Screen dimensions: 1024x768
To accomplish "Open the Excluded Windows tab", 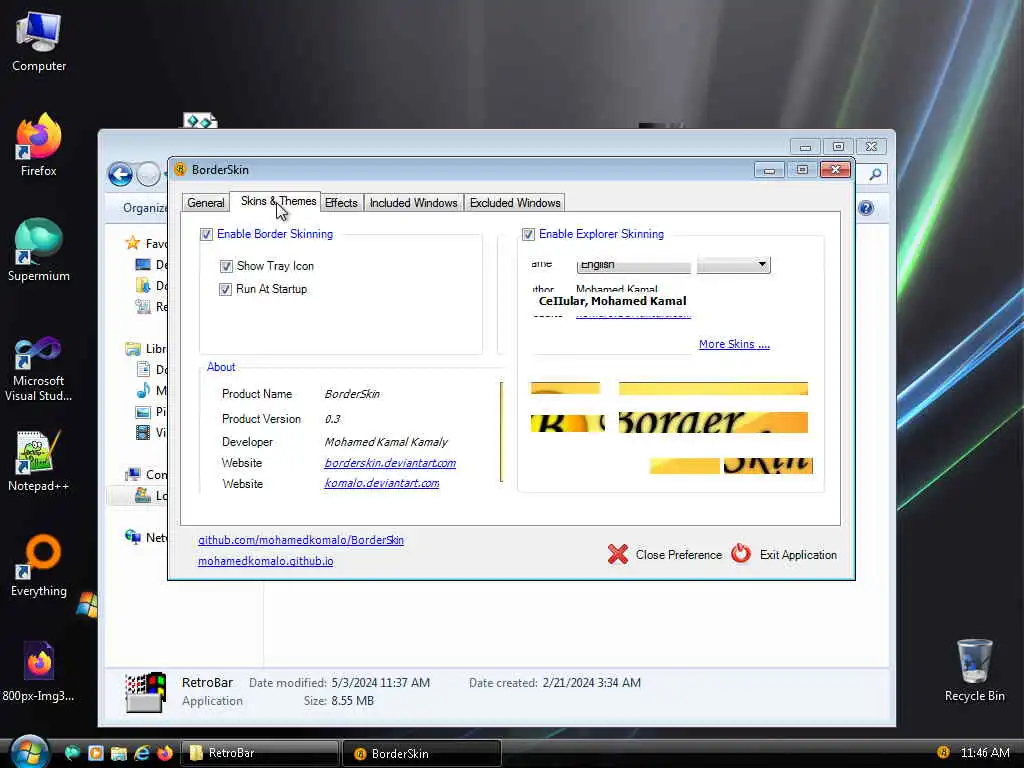I will point(515,203).
